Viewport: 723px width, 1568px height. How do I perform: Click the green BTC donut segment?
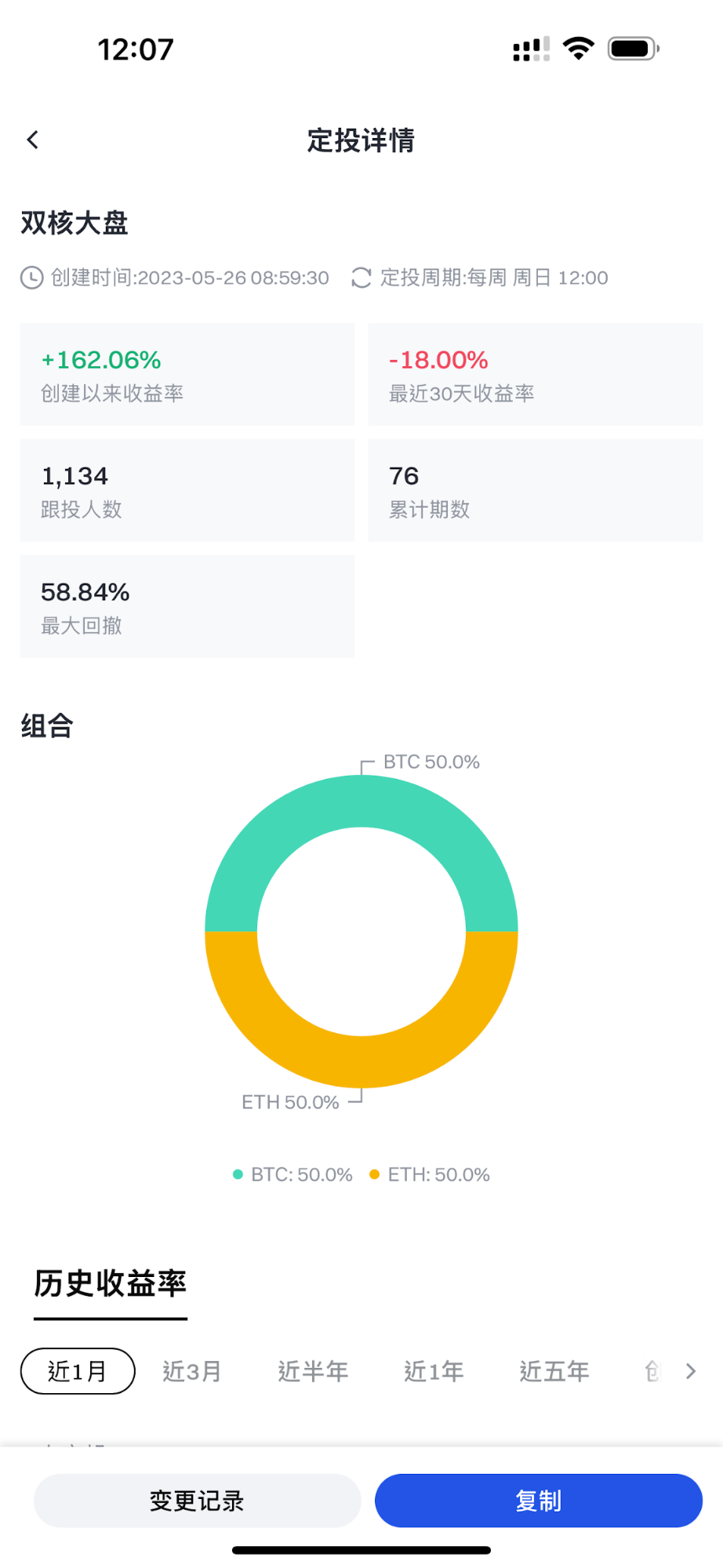[361, 802]
